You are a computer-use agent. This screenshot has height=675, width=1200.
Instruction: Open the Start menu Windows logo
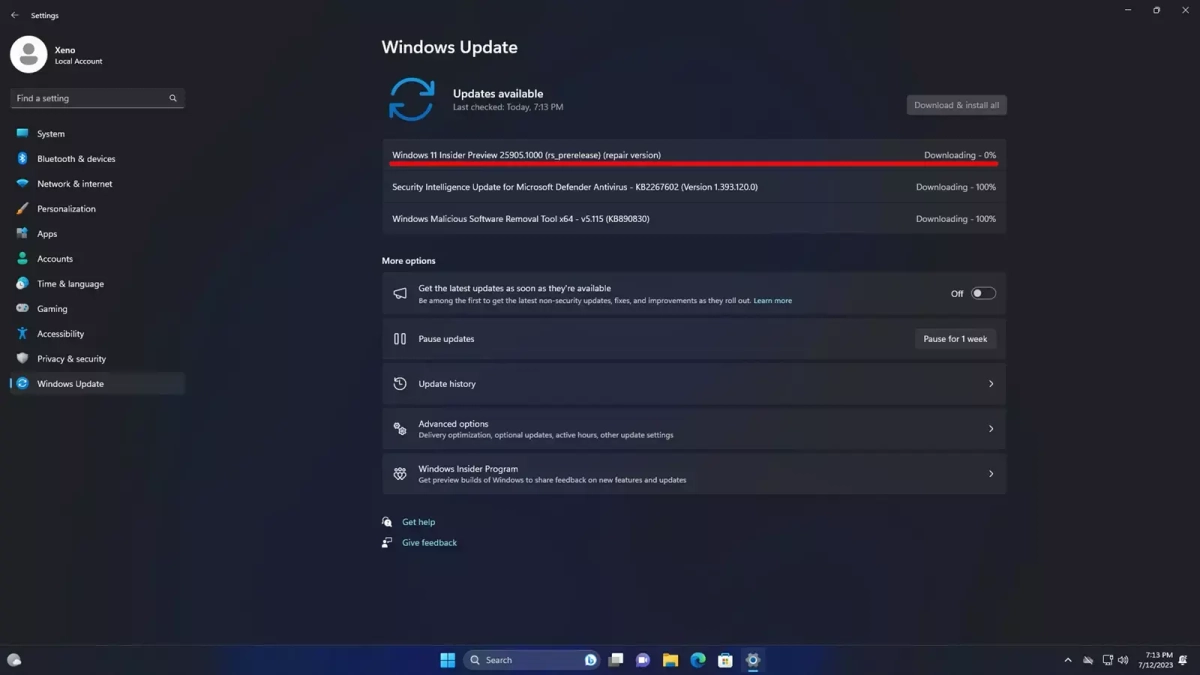pyautogui.click(x=448, y=660)
